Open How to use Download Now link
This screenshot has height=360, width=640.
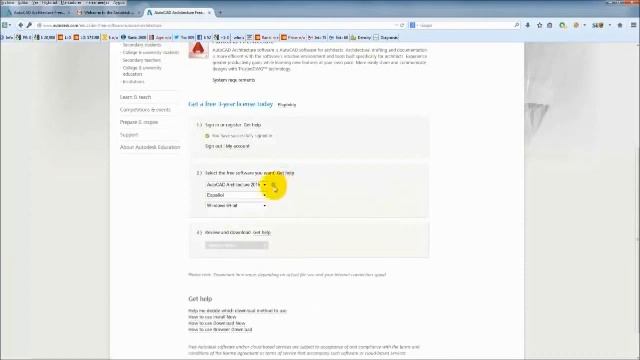point(217,323)
